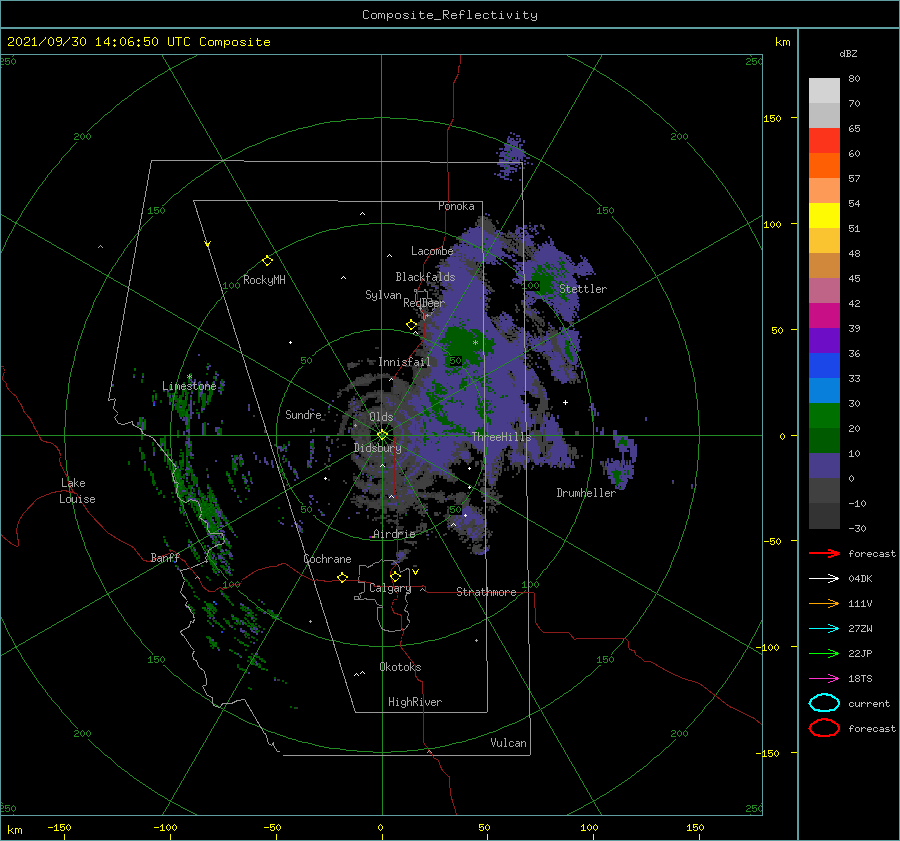Click the 18TS legend text
Viewport: 900px width, 841px height.
click(x=860, y=679)
